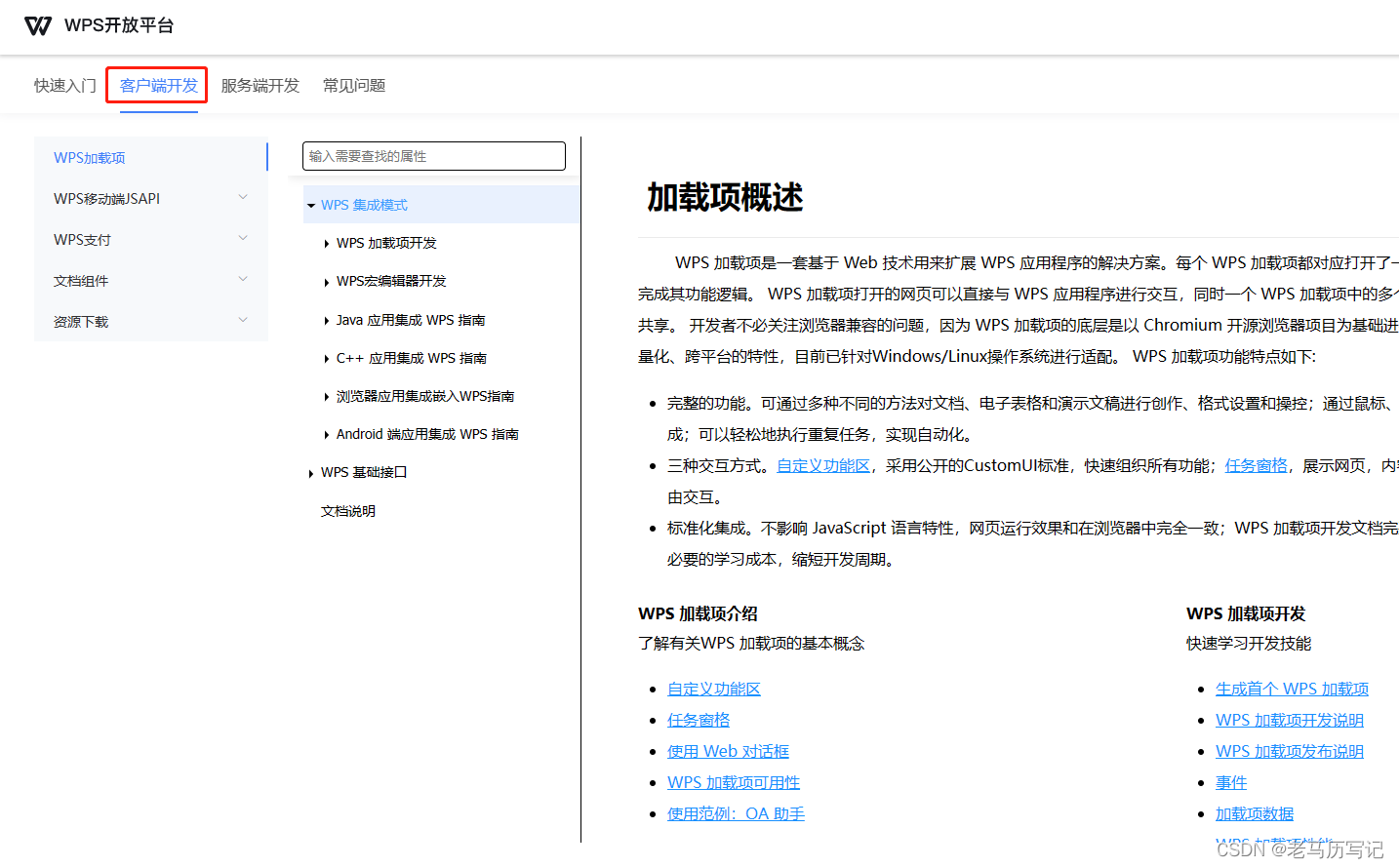Open the 事件 link
Viewport: 1399px width, 868px height.
(1231, 783)
